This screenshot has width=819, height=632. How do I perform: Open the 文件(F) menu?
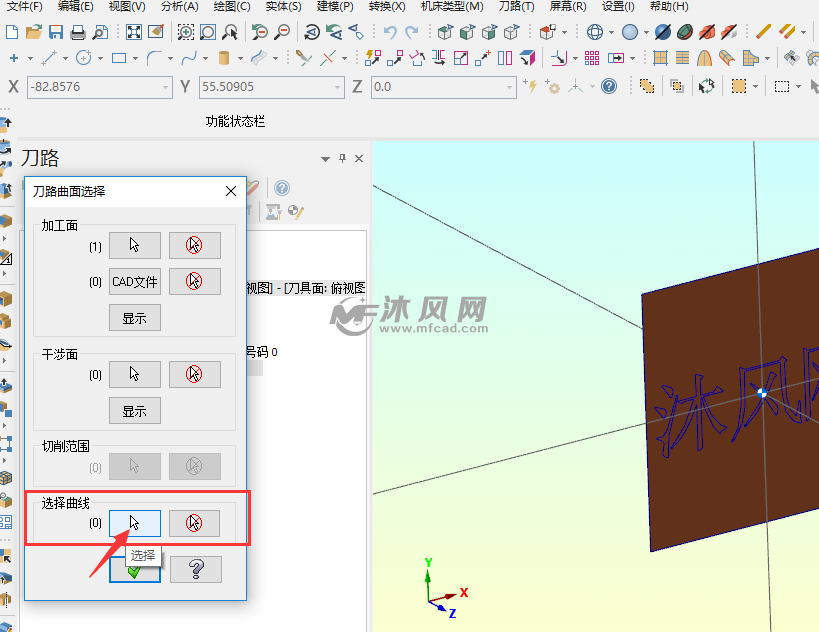pyautogui.click(x=25, y=6)
